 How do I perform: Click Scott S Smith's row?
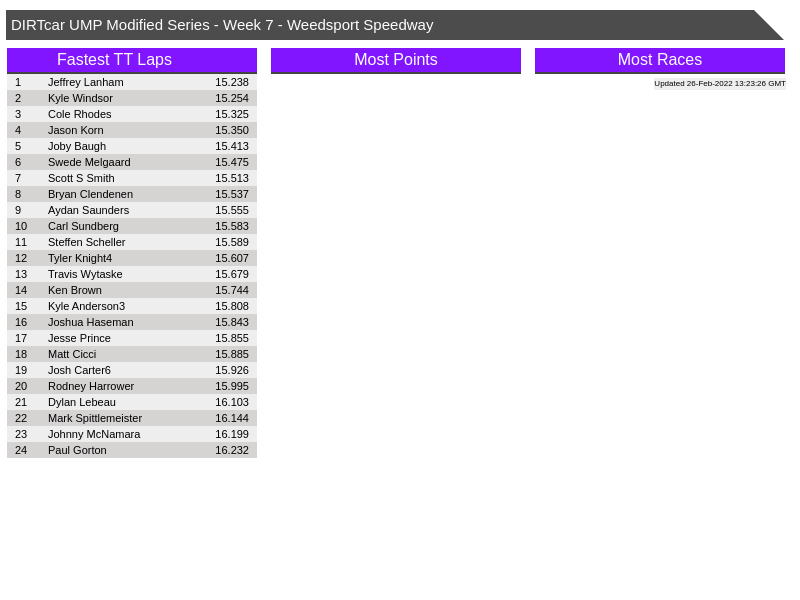[81, 178]
